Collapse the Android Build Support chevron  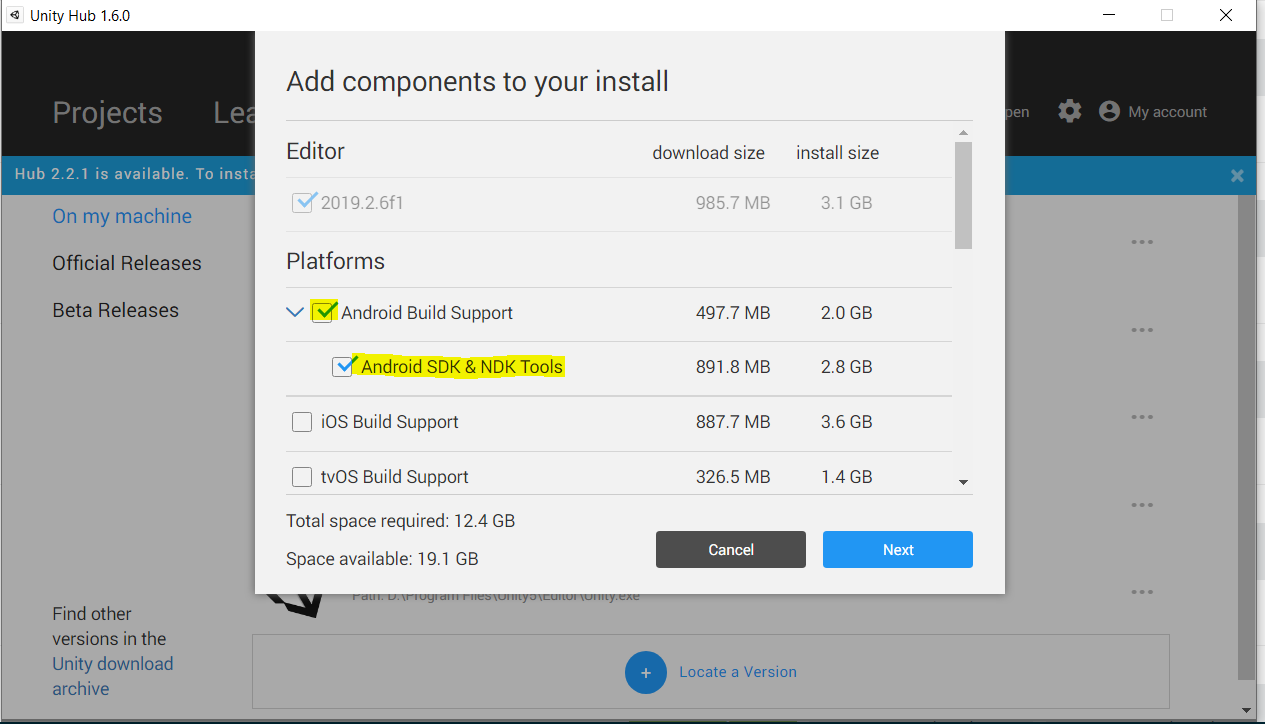coord(295,312)
